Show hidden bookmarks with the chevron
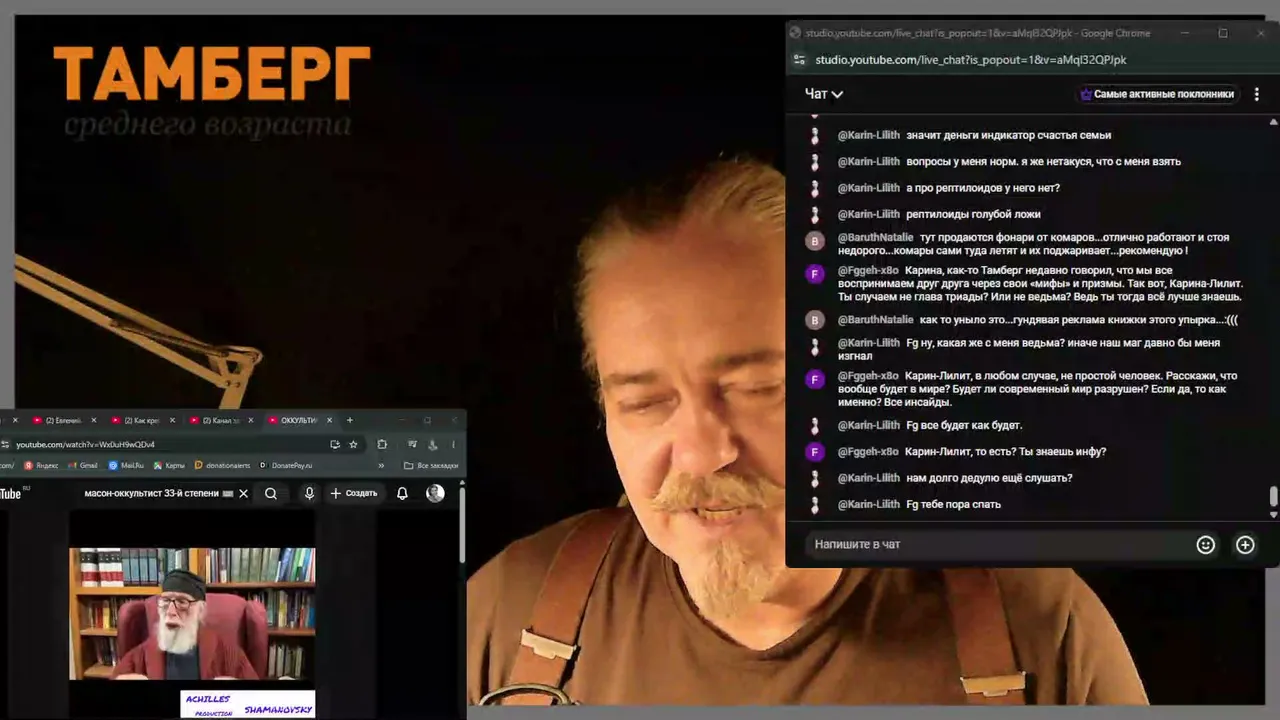This screenshot has height=720, width=1280. click(x=381, y=465)
